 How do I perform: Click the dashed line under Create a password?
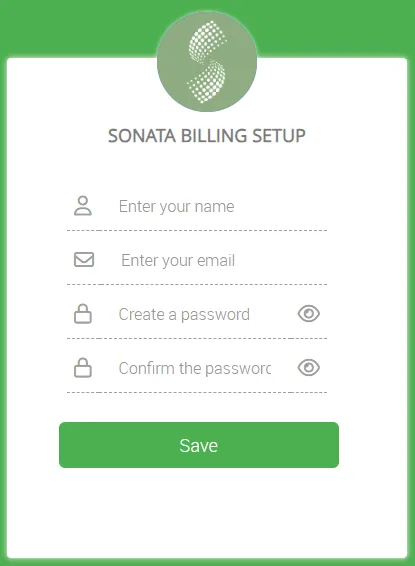tap(197, 339)
